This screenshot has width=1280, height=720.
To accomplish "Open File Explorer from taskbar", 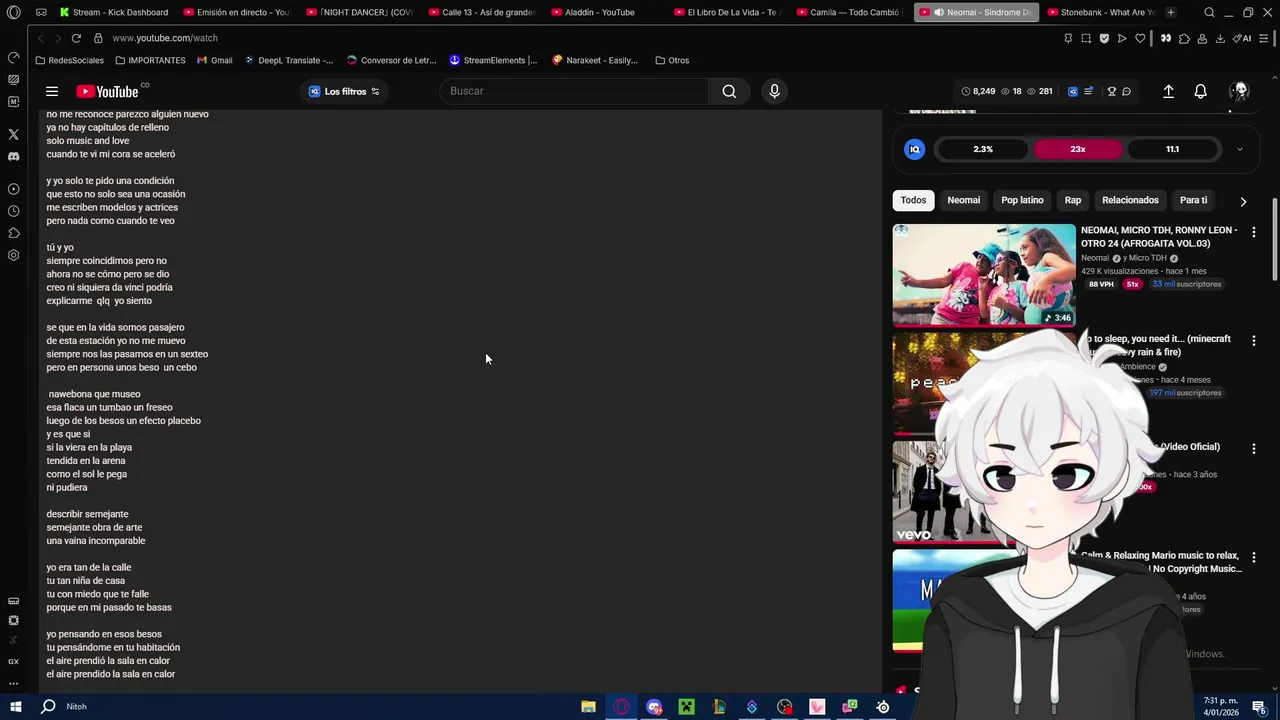I will click(x=589, y=707).
